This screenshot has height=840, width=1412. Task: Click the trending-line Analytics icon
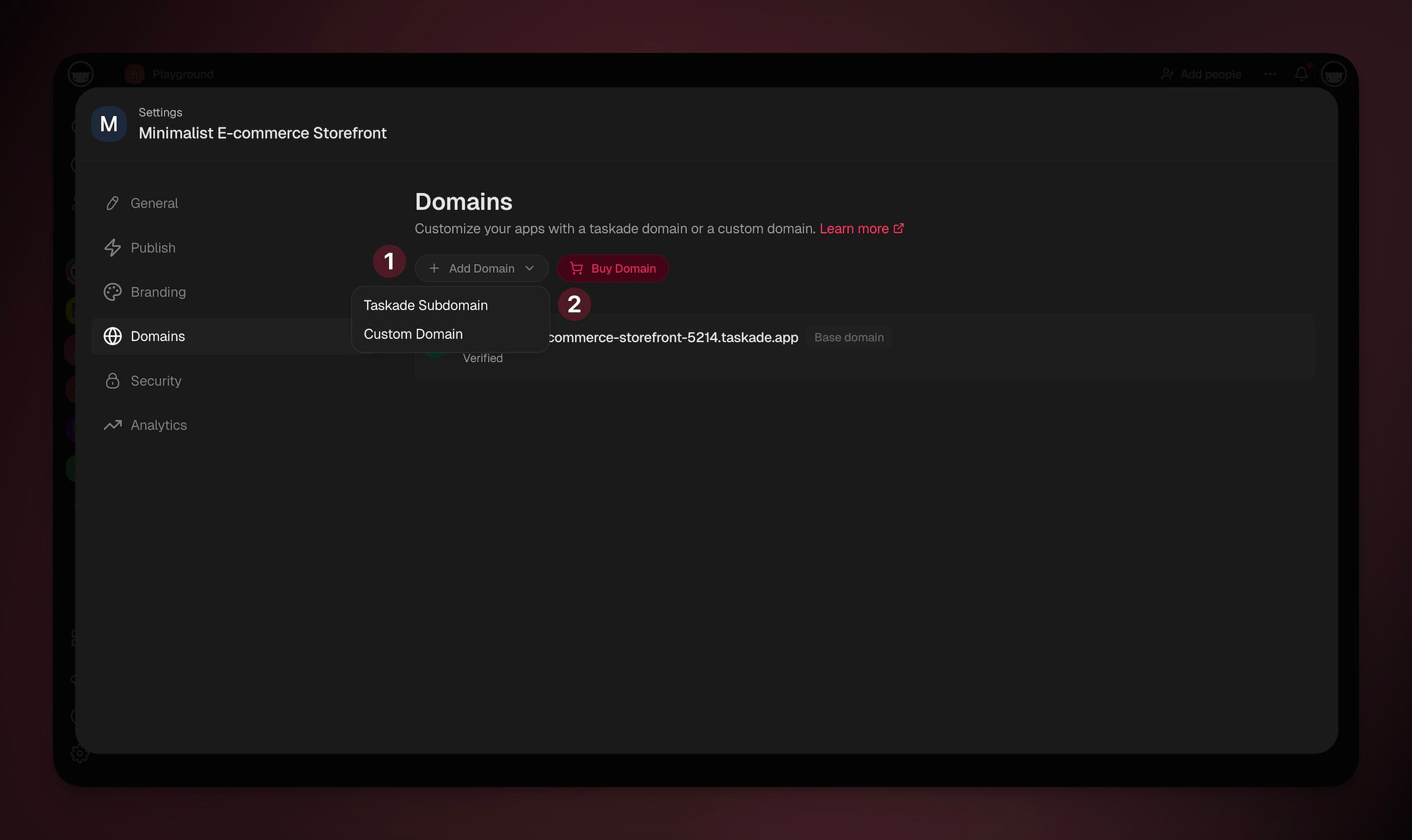[112, 425]
